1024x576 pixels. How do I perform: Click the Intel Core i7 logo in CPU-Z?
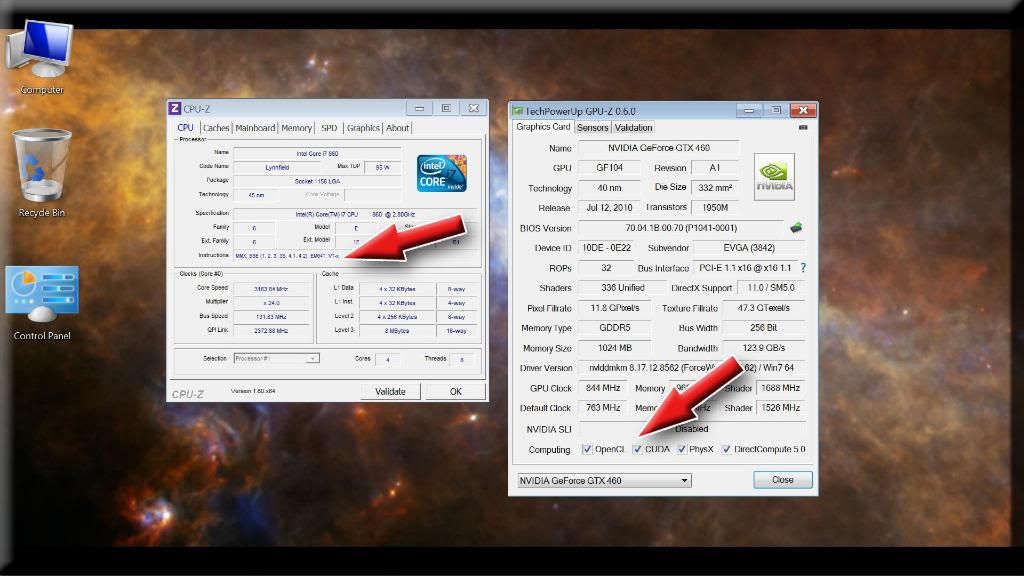[x=442, y=173]
